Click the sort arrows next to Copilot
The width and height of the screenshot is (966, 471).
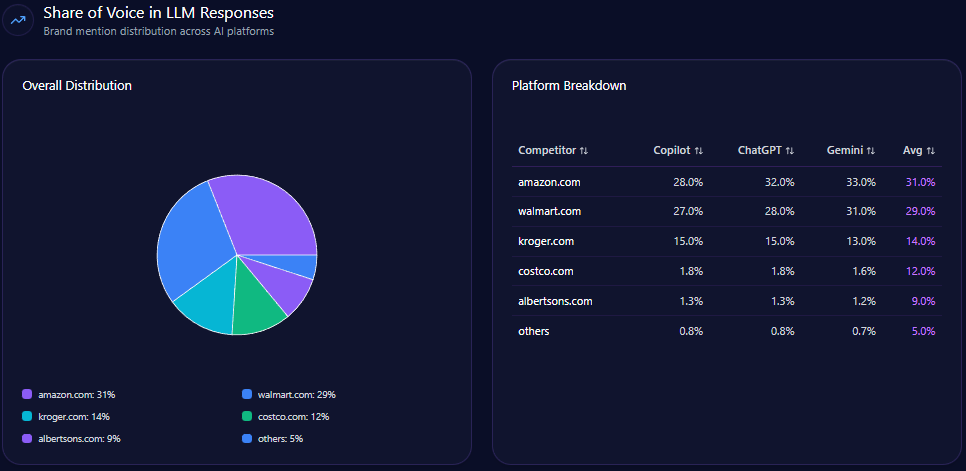pyautogui.click(x=699, y=151)
